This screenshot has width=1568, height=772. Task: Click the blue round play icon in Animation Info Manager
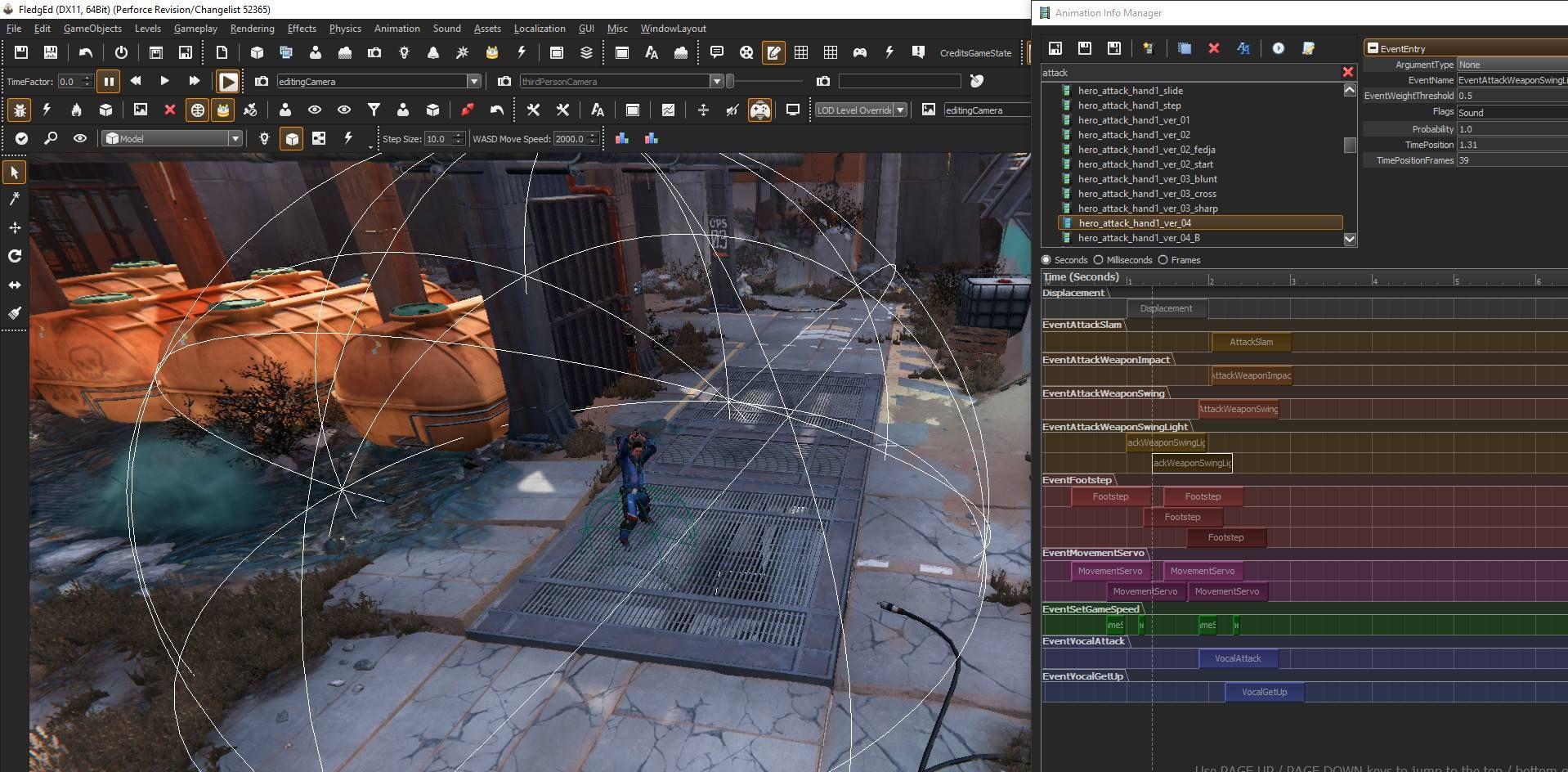(x=1279, y=48)
